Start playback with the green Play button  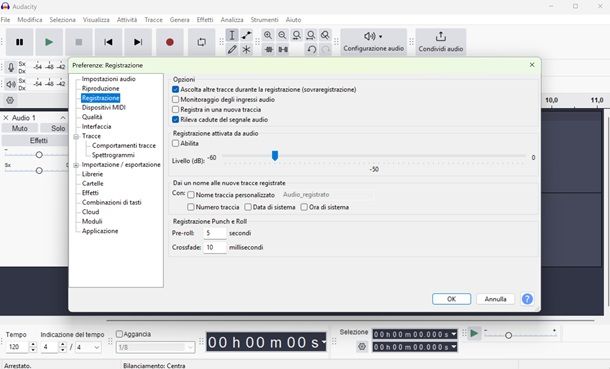coord(49,42)
